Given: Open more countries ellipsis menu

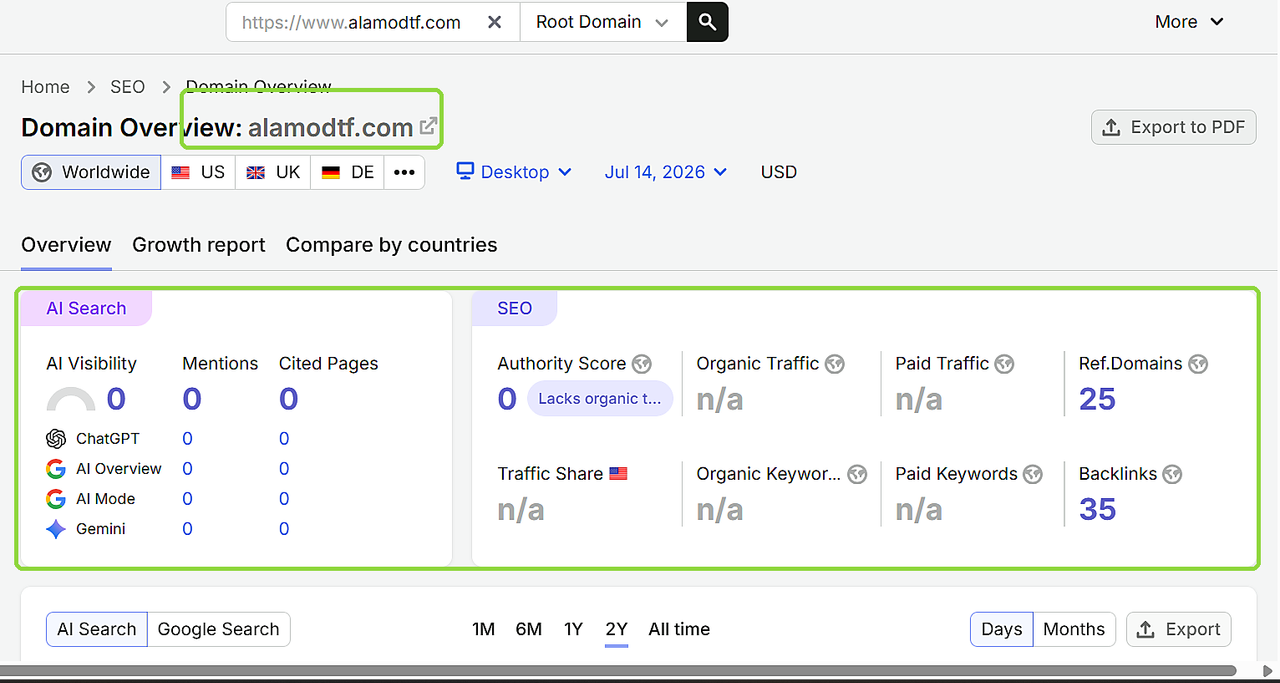Looking at the screenshot, I should [404, 172].
